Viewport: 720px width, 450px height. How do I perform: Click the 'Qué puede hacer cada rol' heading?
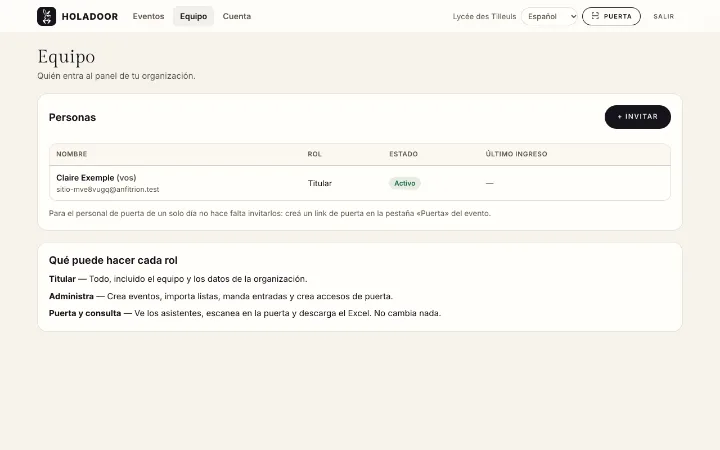click(113, 260)
